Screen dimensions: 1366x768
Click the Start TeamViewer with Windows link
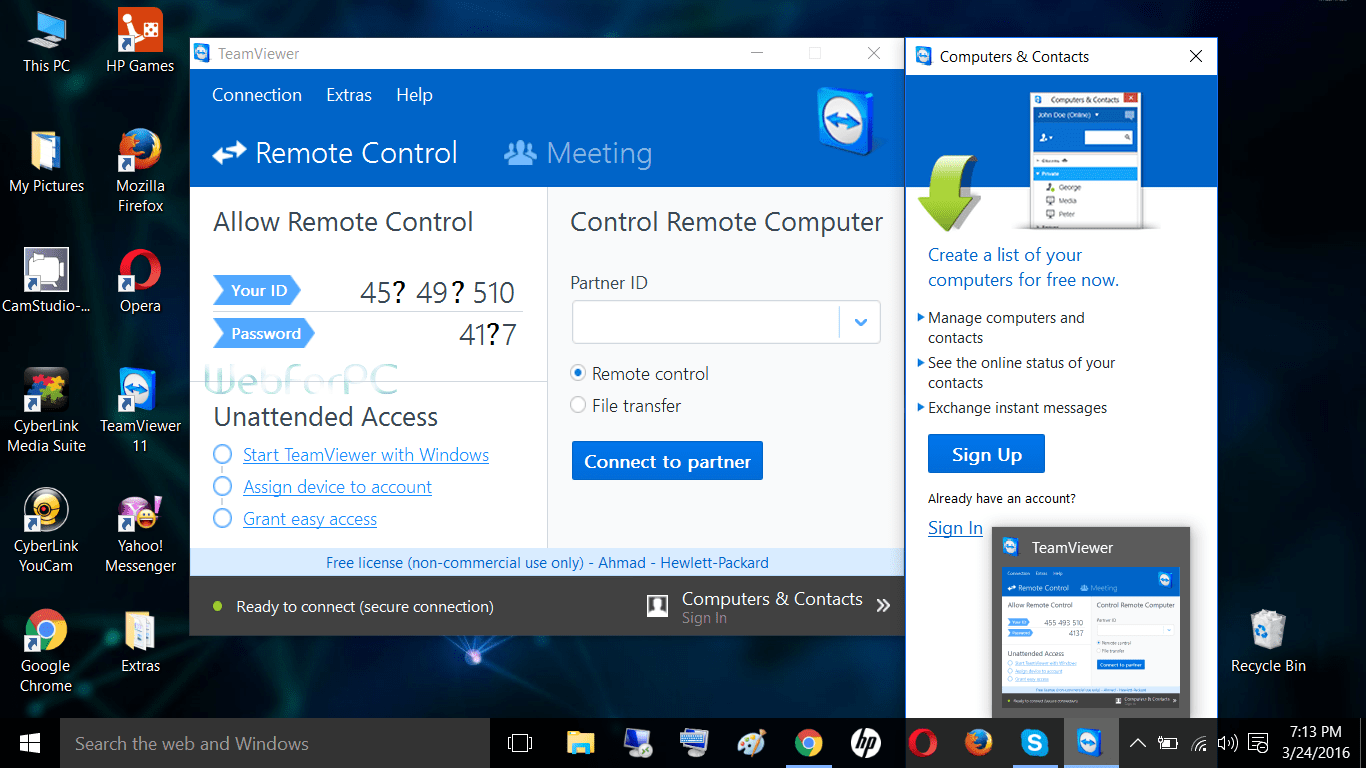[x=366, y=455]
